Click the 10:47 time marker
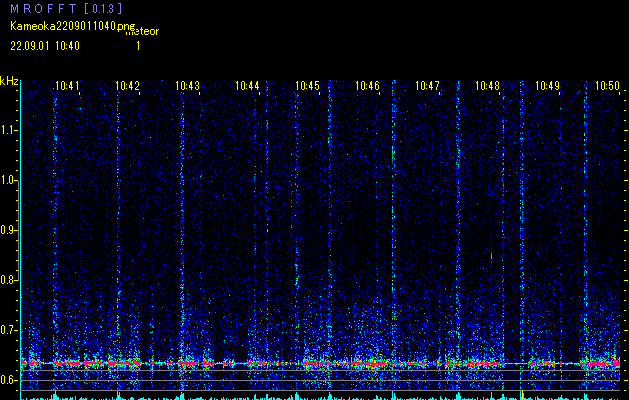The height and width of the screenshot is (400, 629). pos(427,85)
